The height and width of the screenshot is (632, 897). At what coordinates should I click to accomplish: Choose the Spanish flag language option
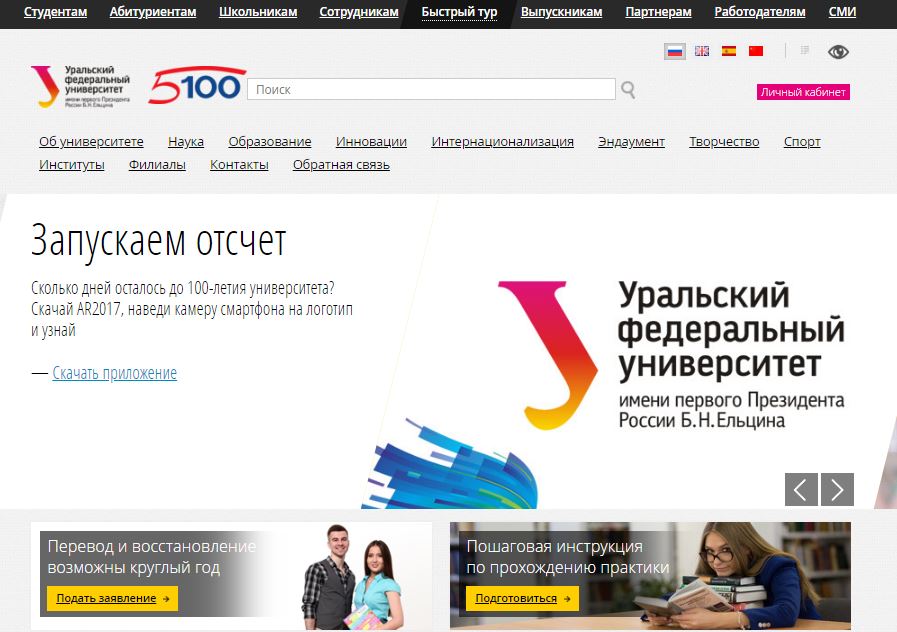coord(729,51)
